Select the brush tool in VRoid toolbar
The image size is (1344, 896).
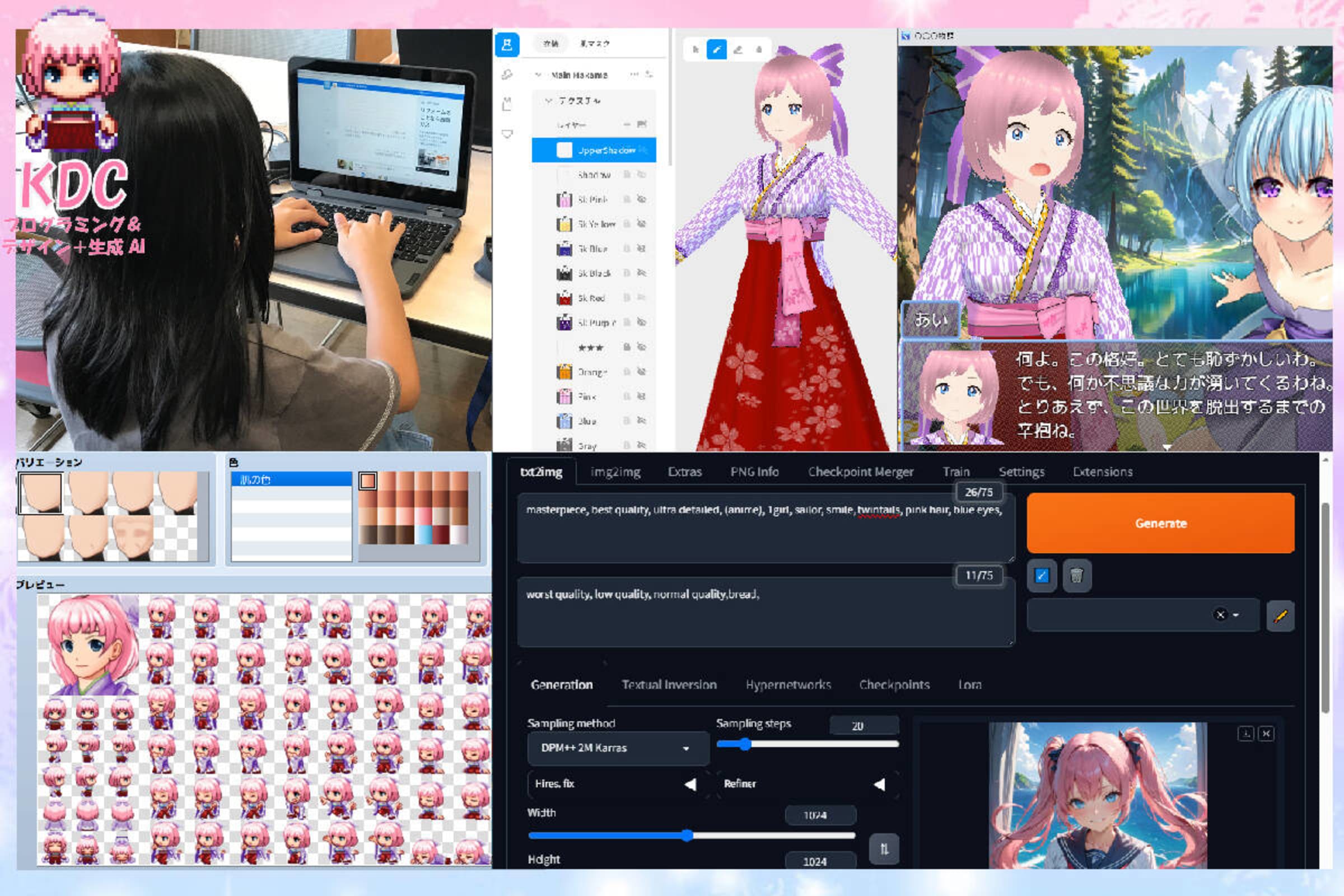717,49
